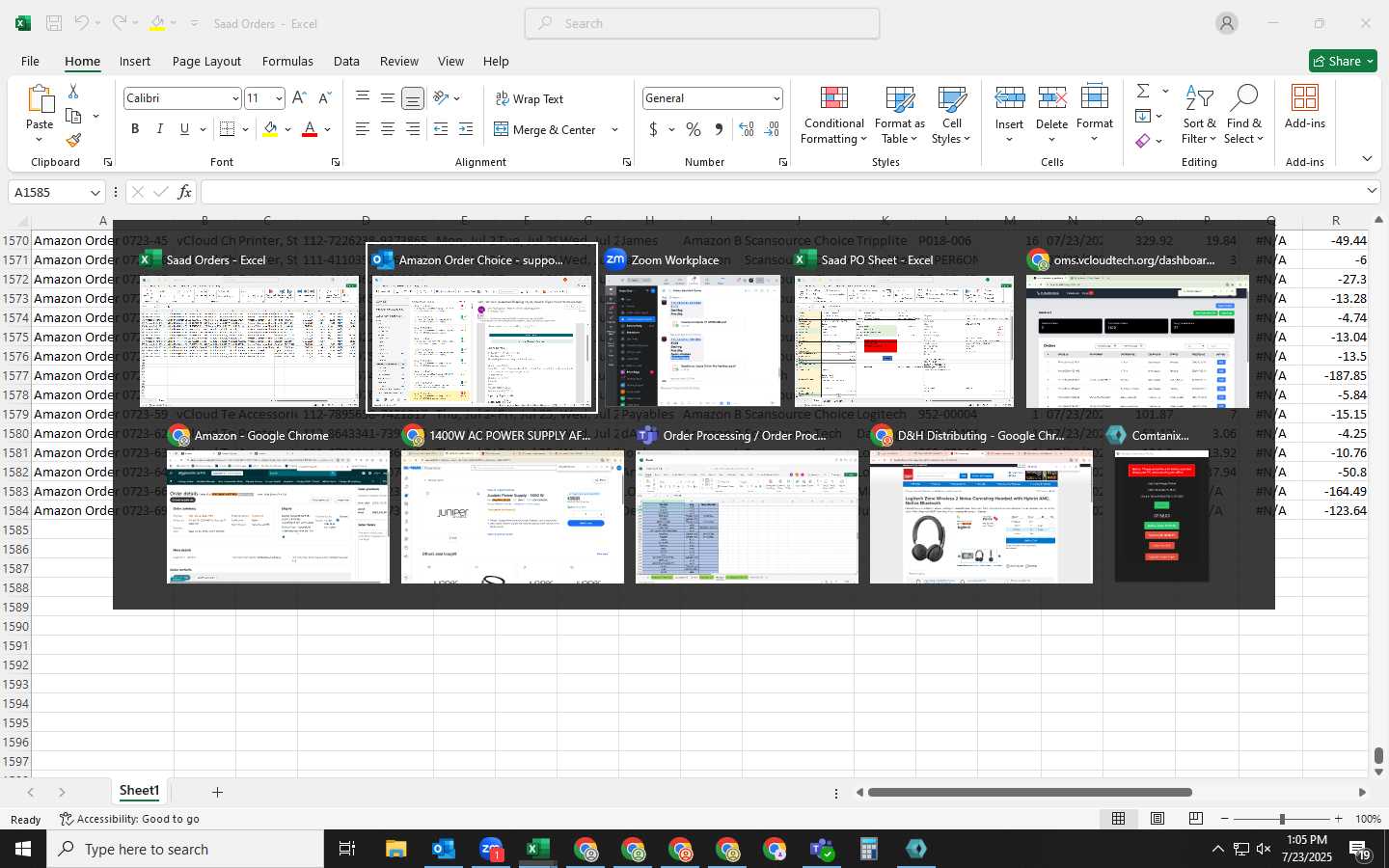Switch to the Page Layout ribbon tab
Image resolution: width=1389 pixels, height=868 pixels.
tap(206, 61)
